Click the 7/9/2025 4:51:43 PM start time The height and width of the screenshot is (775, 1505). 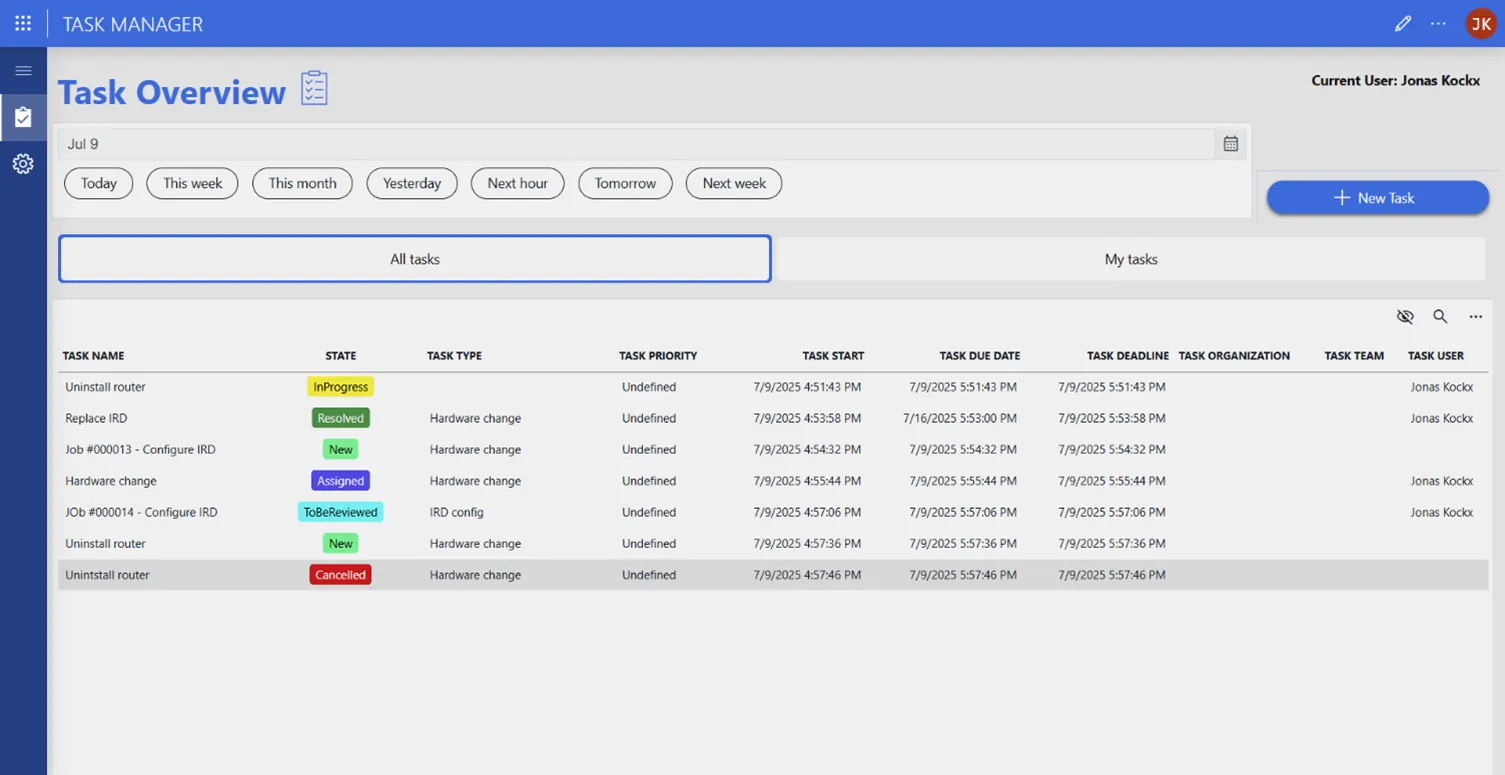(807, 387)
